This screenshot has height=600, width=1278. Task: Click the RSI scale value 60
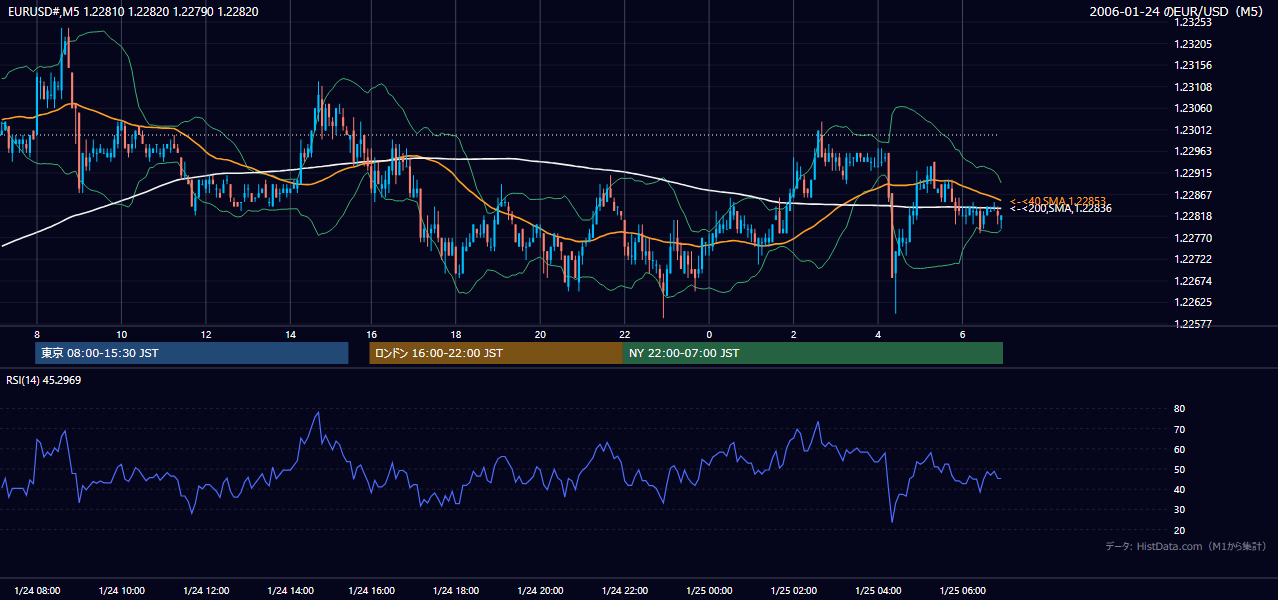1179,449
